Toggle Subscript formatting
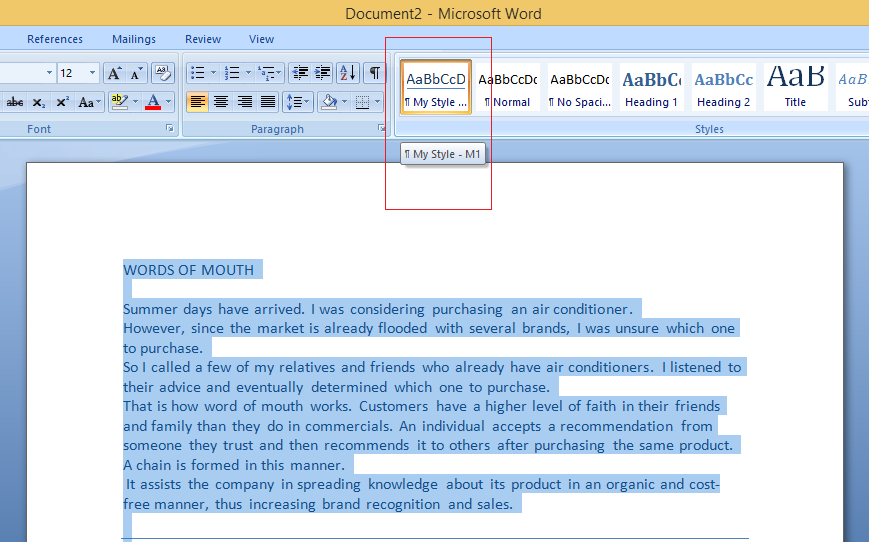The image size is (869, 542). pyautogui.click(x=38, y=102)
